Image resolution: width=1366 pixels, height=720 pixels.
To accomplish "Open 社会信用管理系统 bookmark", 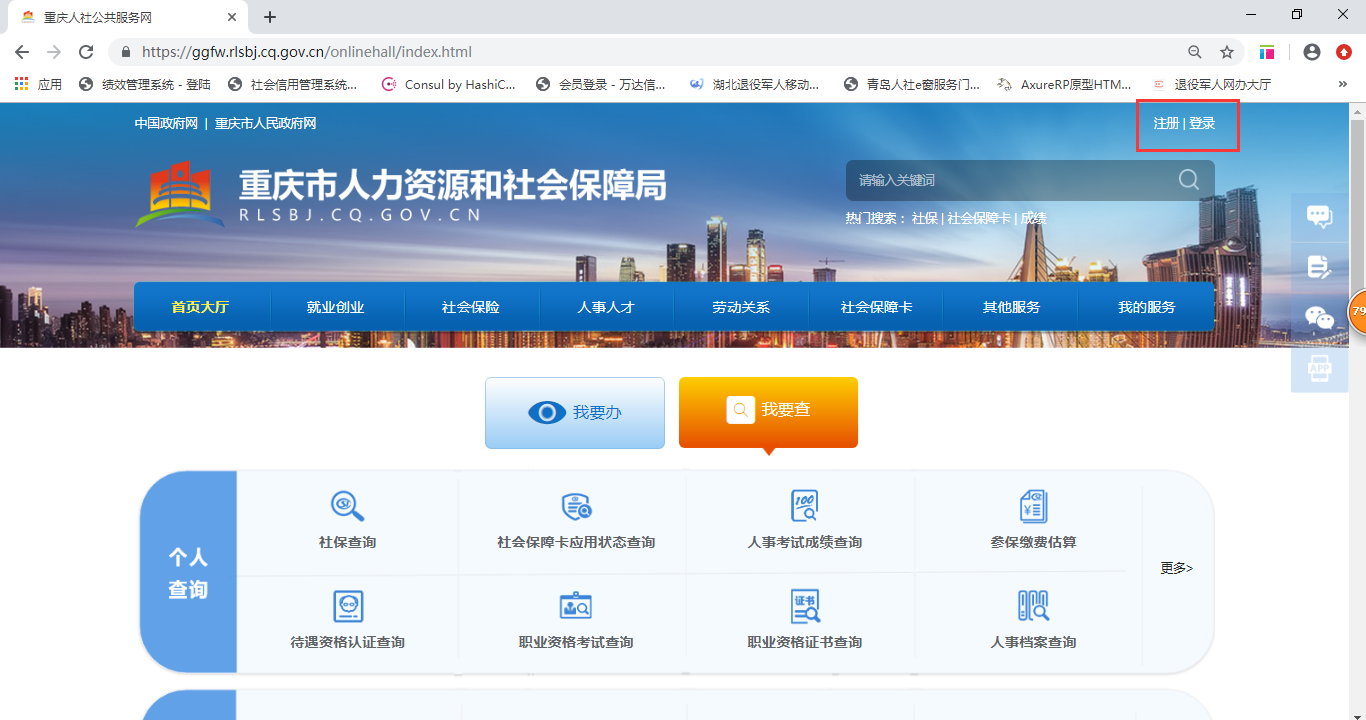I will pyautogui.click(x=293, y=85).
